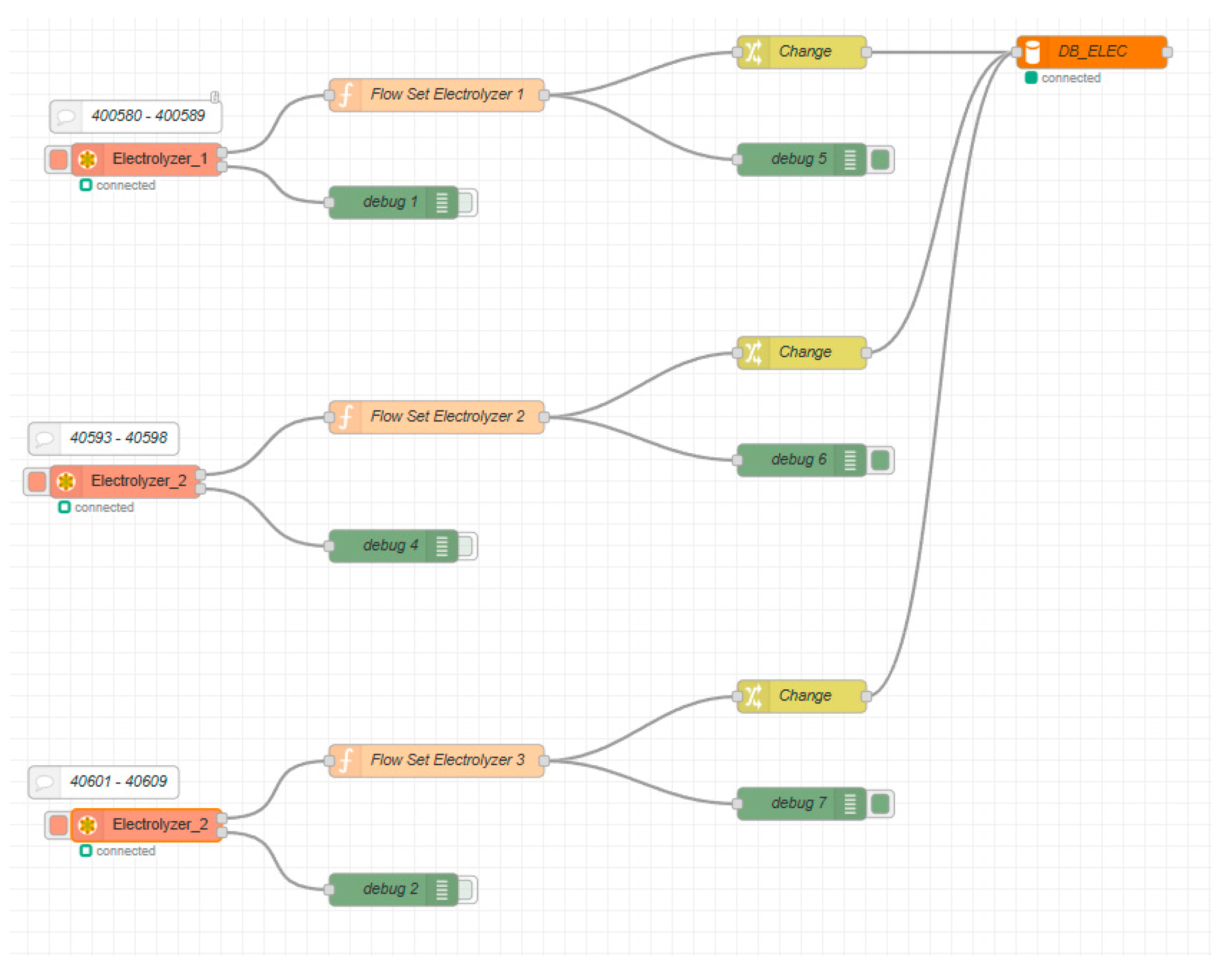Enable the debug 4 output toggle
The height and width of the screenshot is (980, 1222).
(x=466, y=546)
